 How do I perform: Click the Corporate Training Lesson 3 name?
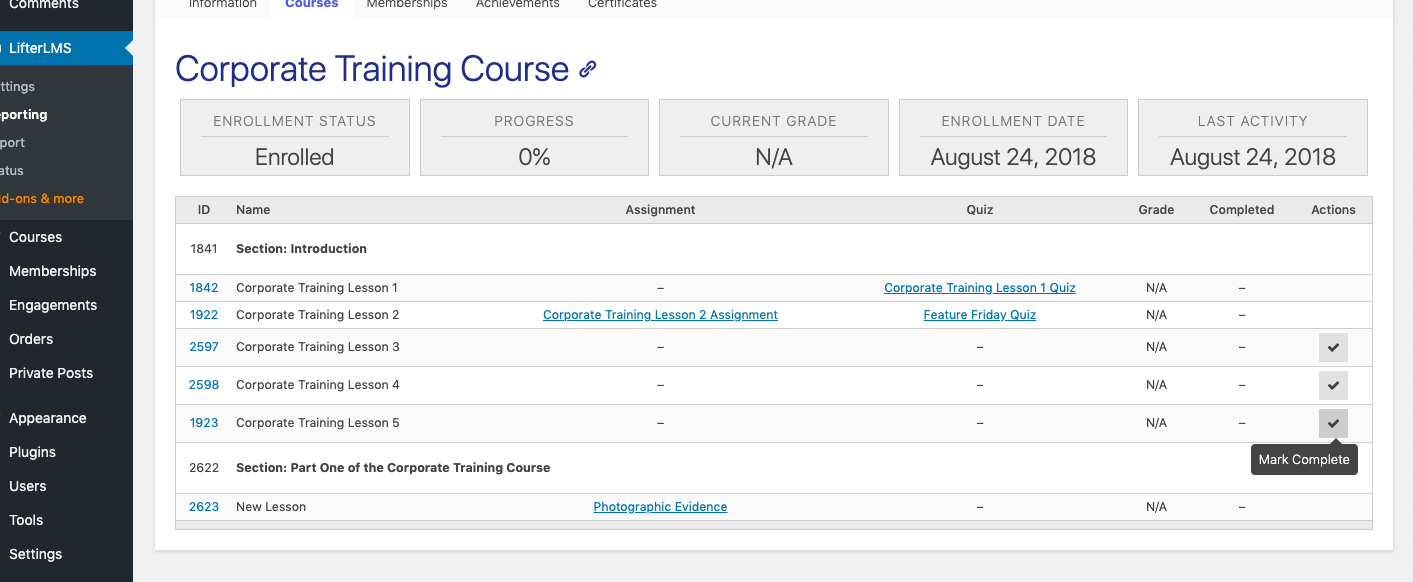tap(318, 347)
